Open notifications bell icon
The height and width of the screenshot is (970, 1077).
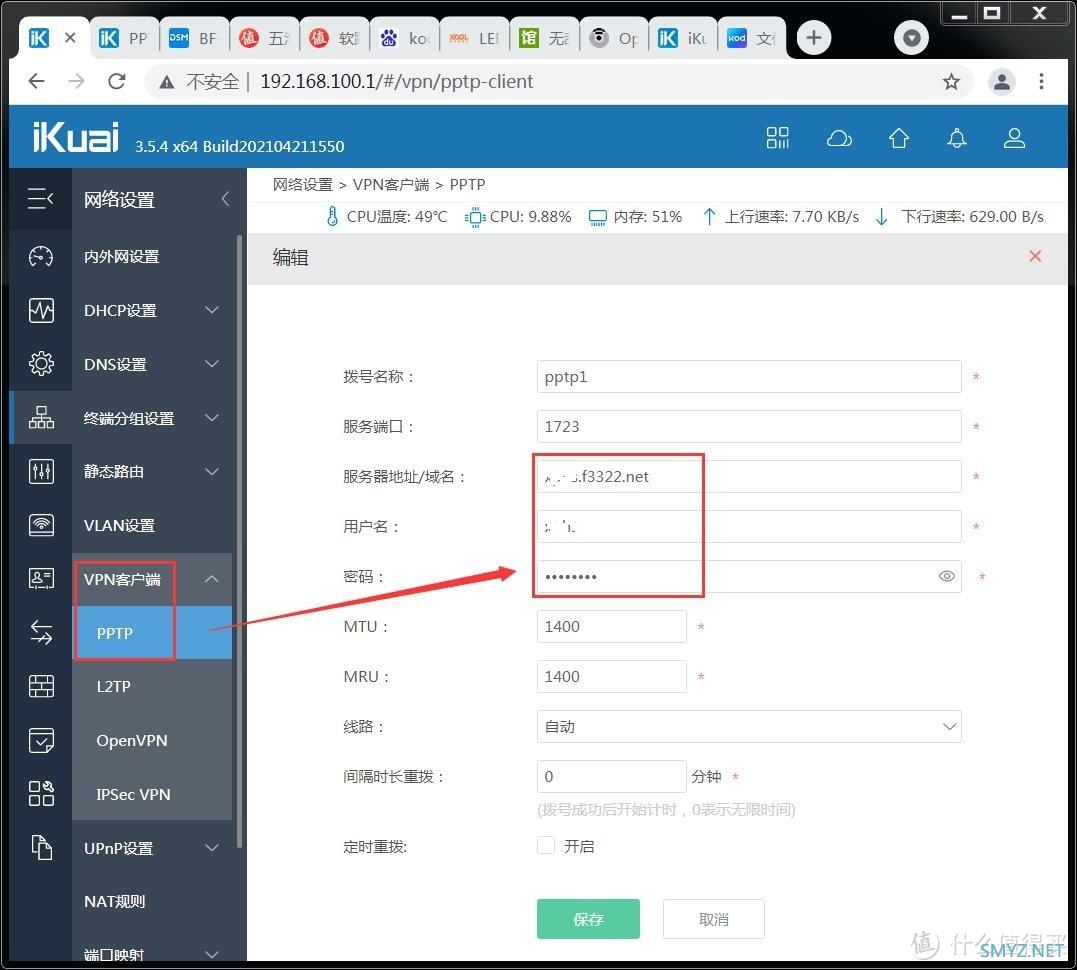(x=957, y=139)
